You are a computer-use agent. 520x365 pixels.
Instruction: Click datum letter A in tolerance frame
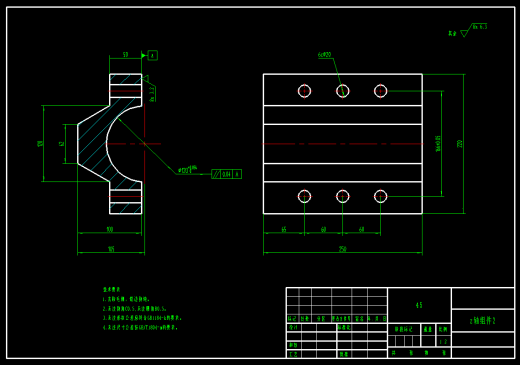(237, 174)
